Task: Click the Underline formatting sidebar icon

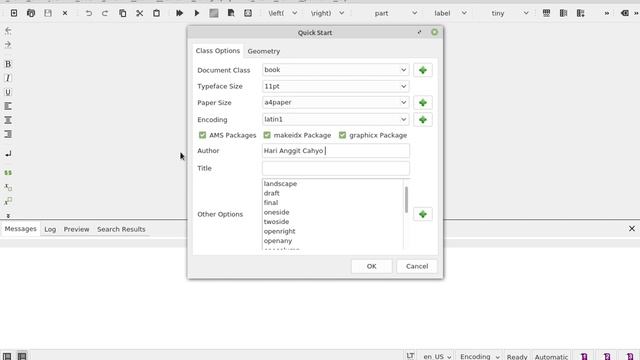Action: [8, 92]
